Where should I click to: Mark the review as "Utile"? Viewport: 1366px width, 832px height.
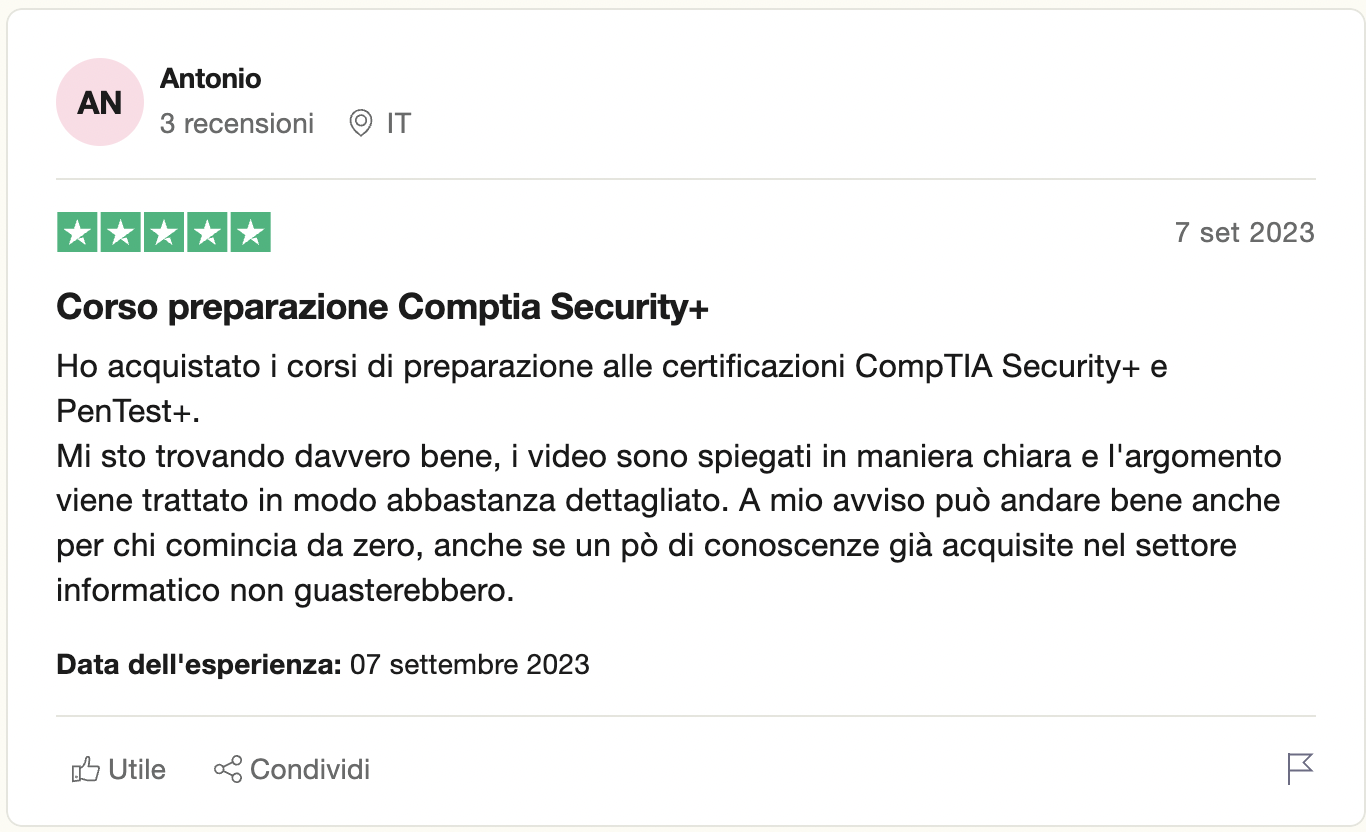click(137, 769)
